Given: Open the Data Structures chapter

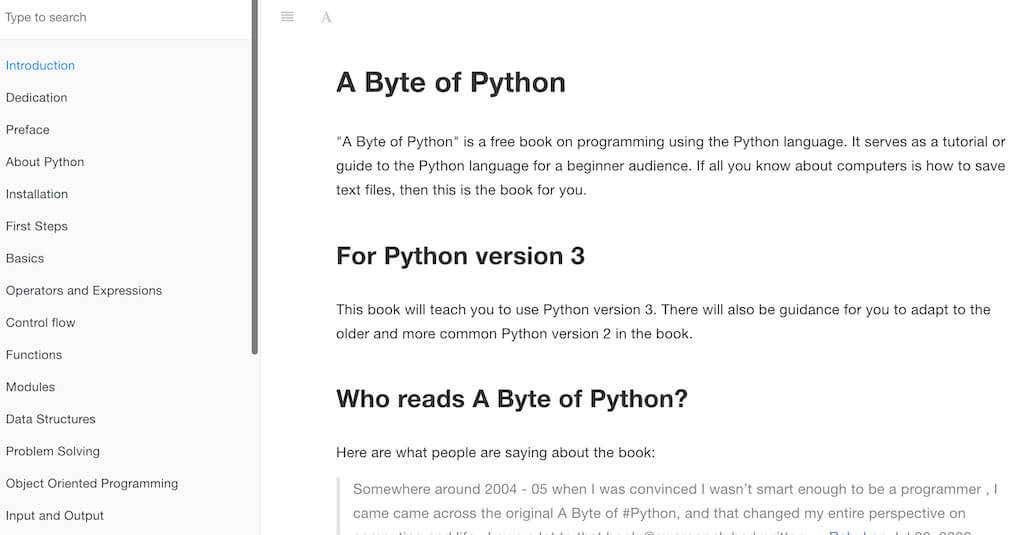Looking at the screenshot, I should (x=51, y=419).
